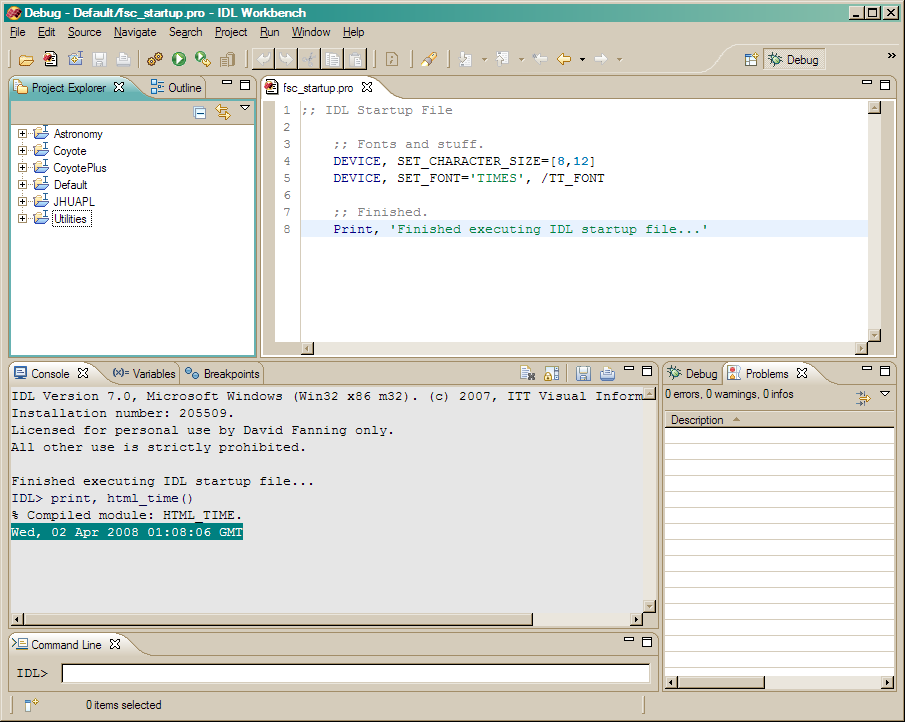Open the Debug perspective button

[x=794, y=59]
